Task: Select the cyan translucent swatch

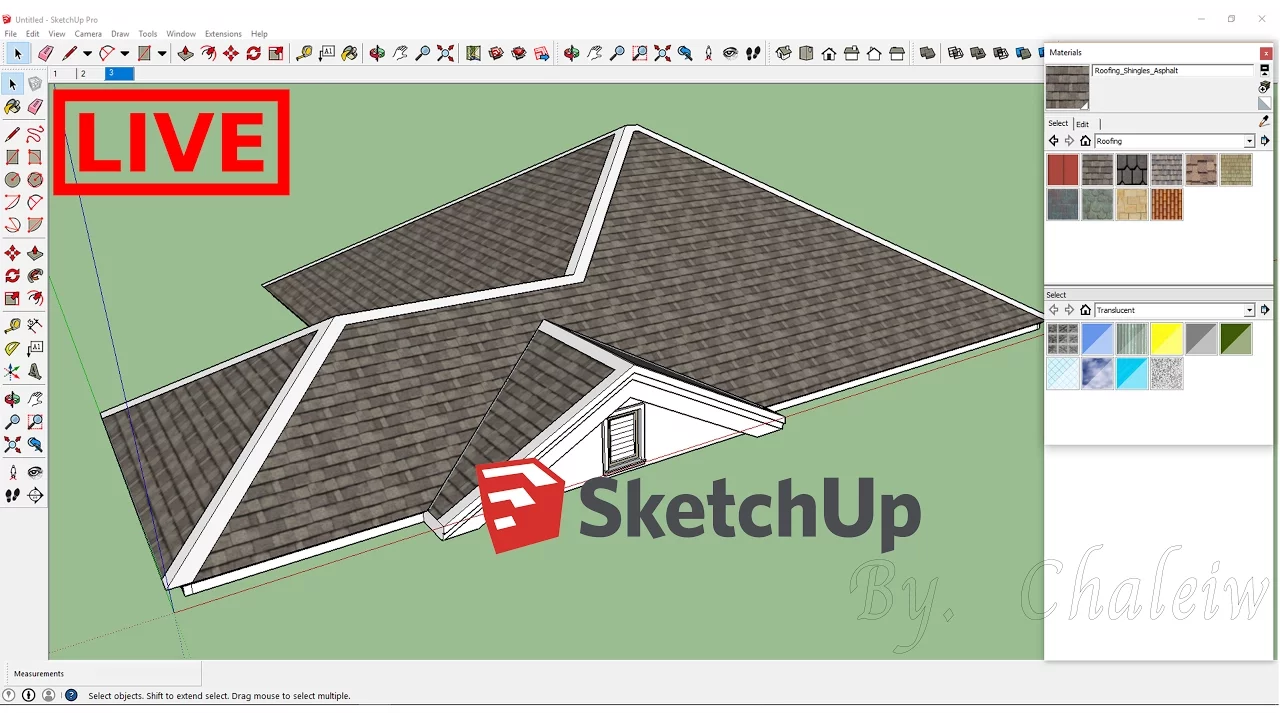Action: (1132, 373)
